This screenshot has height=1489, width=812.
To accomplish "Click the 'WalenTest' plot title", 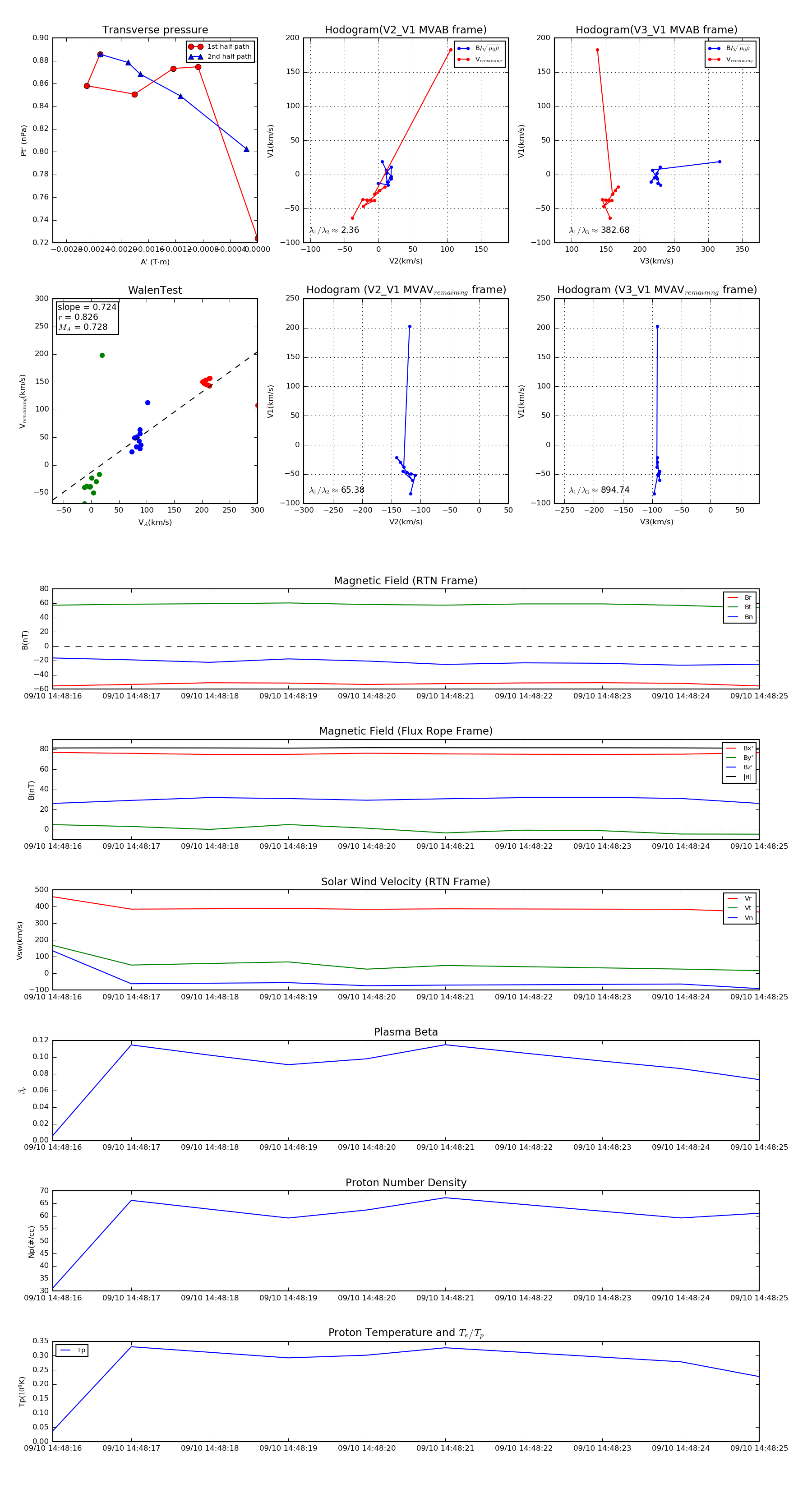I will 155,290.
